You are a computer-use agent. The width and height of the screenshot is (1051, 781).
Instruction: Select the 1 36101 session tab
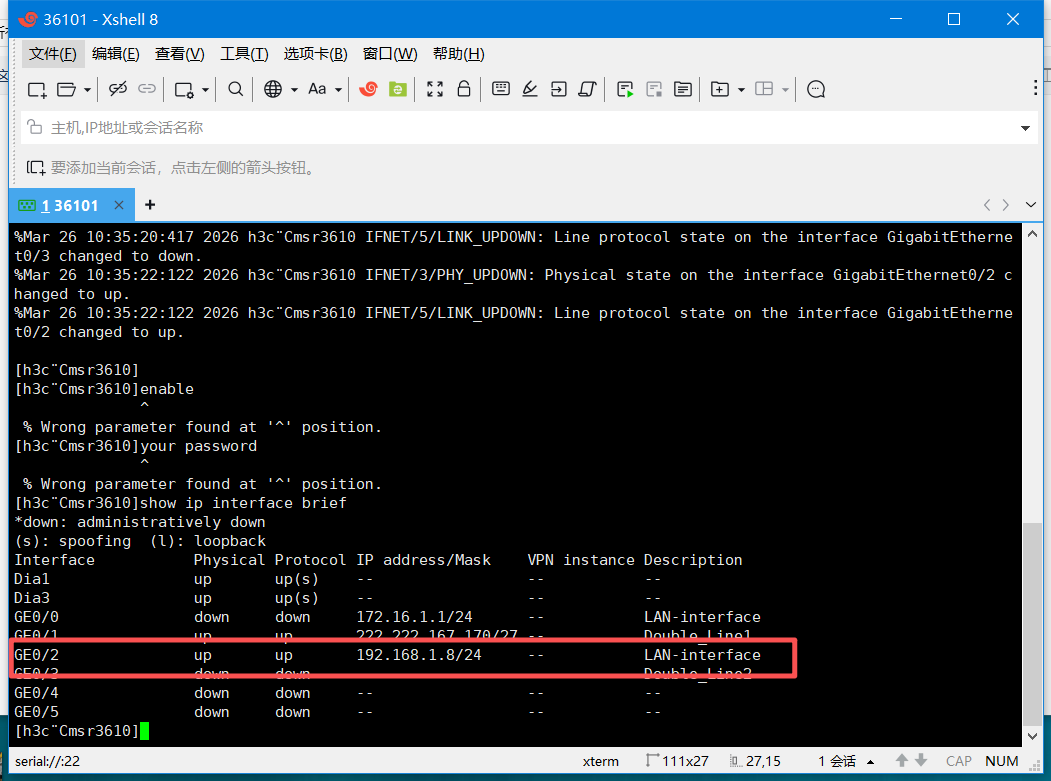pos(68,205)
